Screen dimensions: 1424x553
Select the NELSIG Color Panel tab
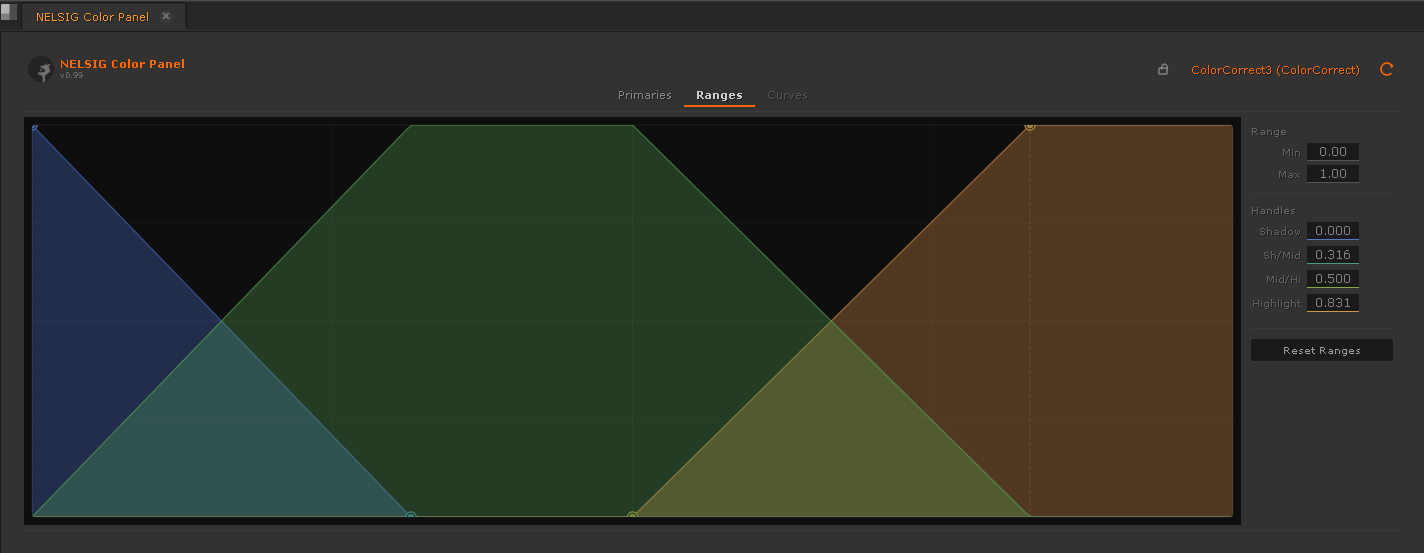[104, 17]
